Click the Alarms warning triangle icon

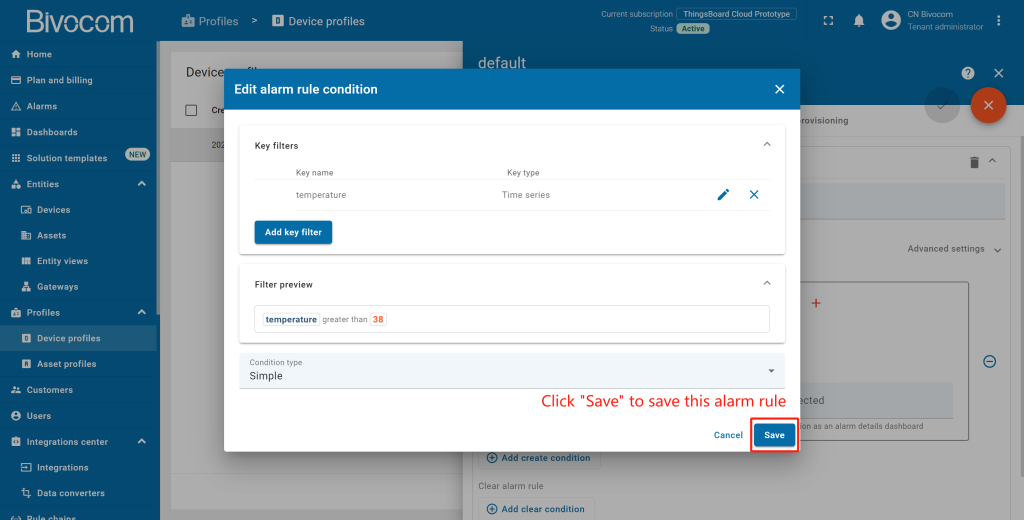[16, 106]
